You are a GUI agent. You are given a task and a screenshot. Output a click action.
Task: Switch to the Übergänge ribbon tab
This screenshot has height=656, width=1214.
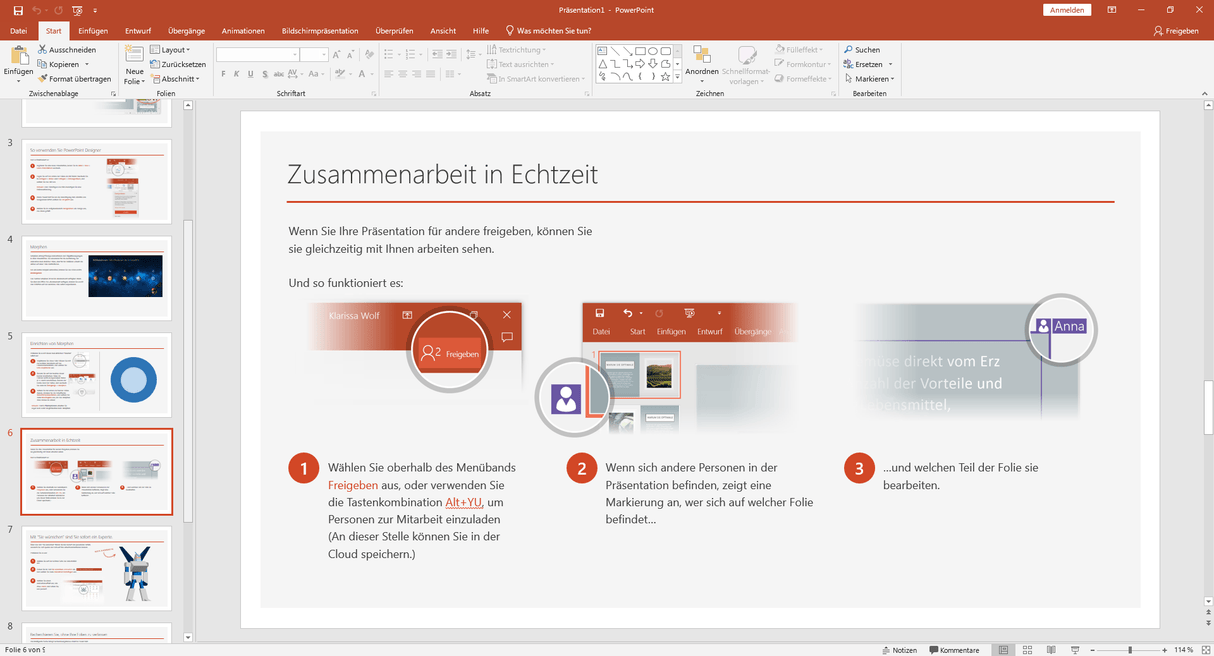(186, 31)
